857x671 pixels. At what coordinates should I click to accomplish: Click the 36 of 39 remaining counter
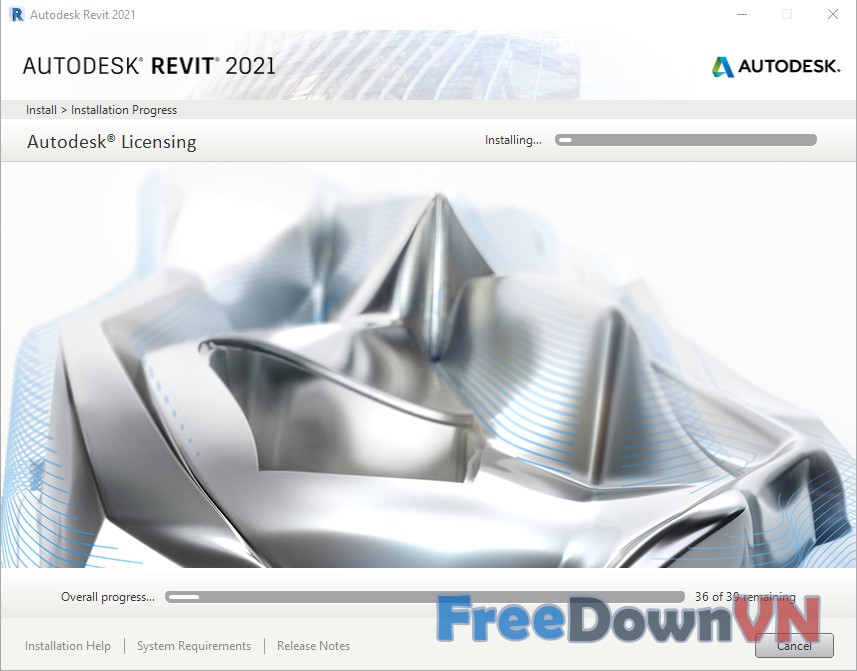pos(745,597)
